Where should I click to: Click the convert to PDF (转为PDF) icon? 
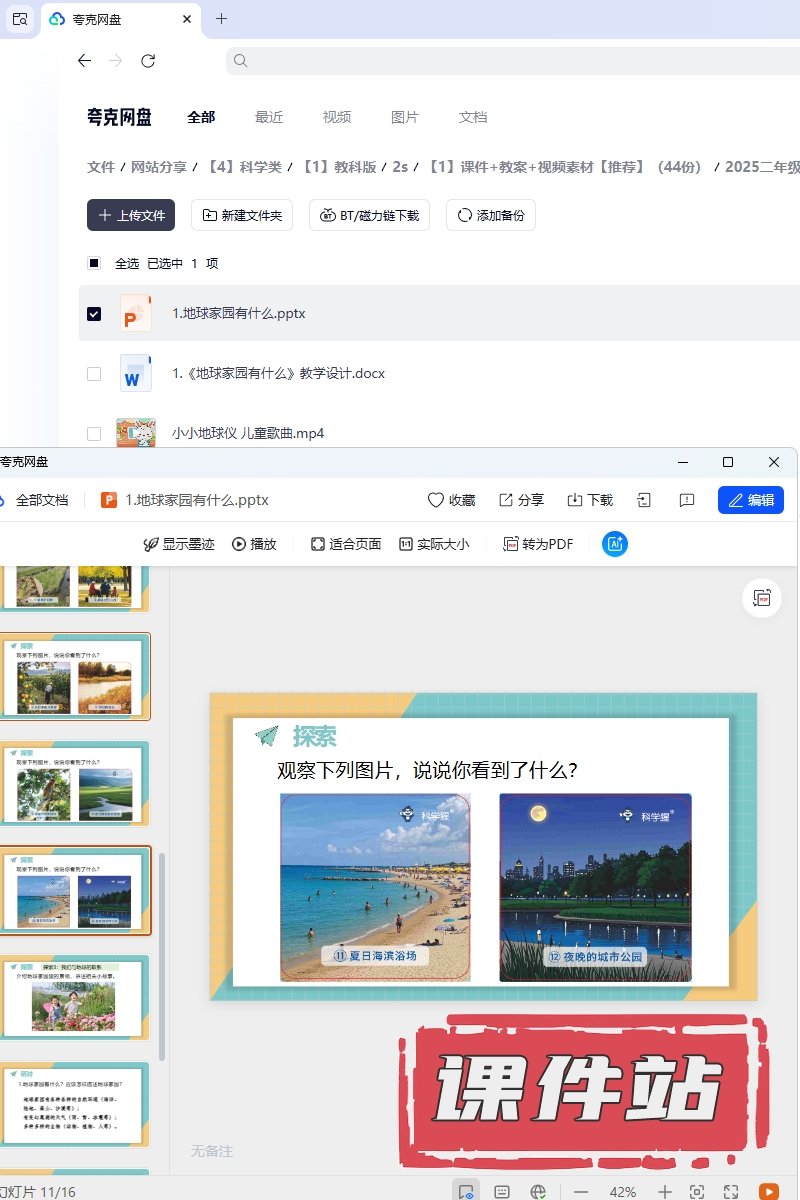click(511, 544)
